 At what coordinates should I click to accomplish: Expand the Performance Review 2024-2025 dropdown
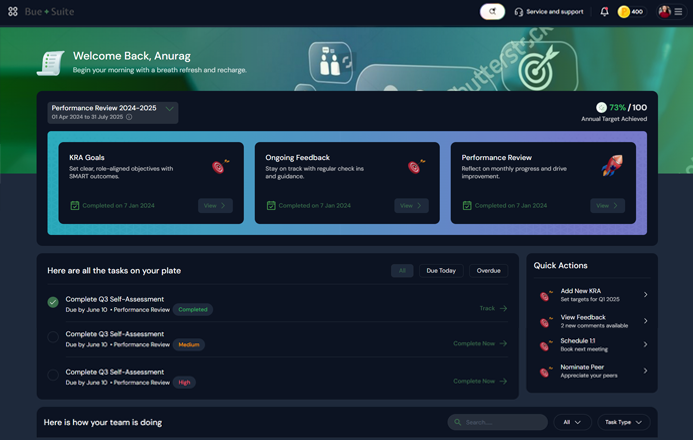(170, 108)
